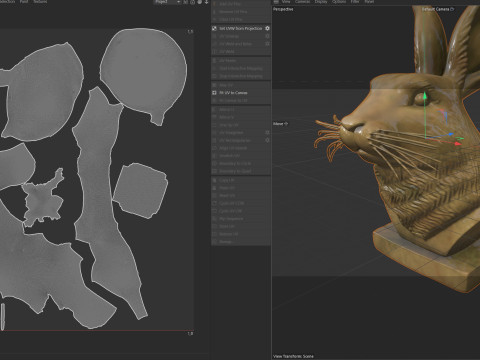Viewport: 480px width, 360px height.
Task: Open the Default Camera selector
Action: tap(438, 9)
